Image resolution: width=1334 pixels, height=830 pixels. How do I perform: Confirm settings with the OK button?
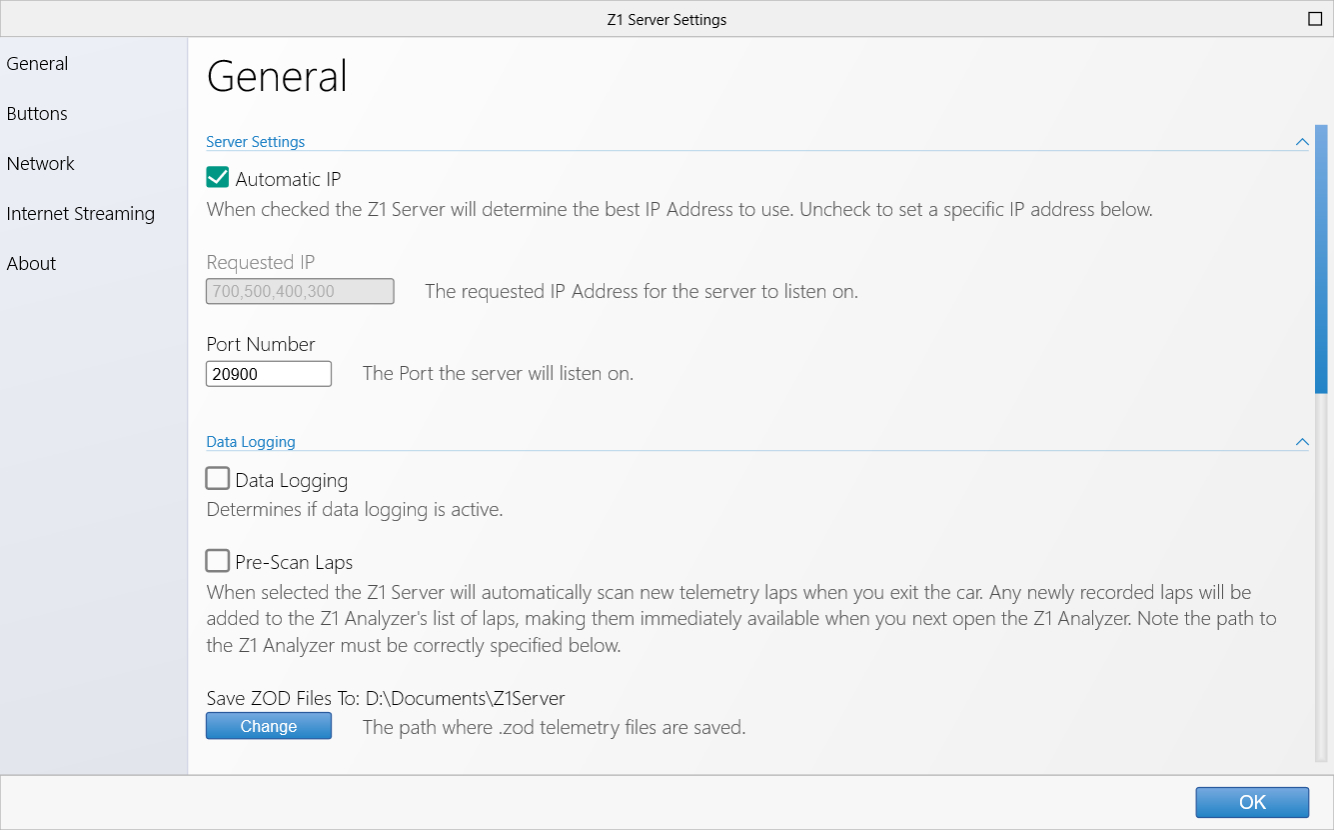(x=1252, y=802)
